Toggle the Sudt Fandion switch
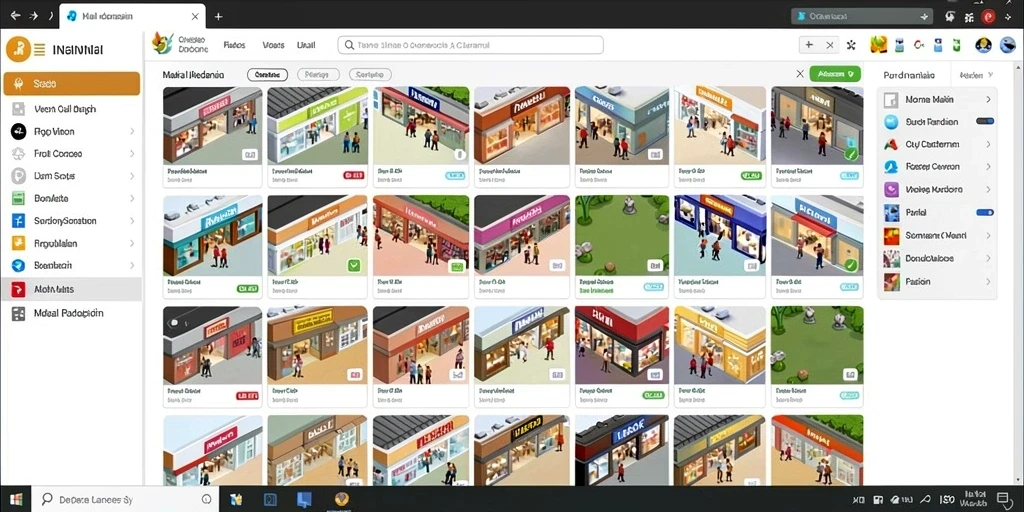 pos(985,121)
